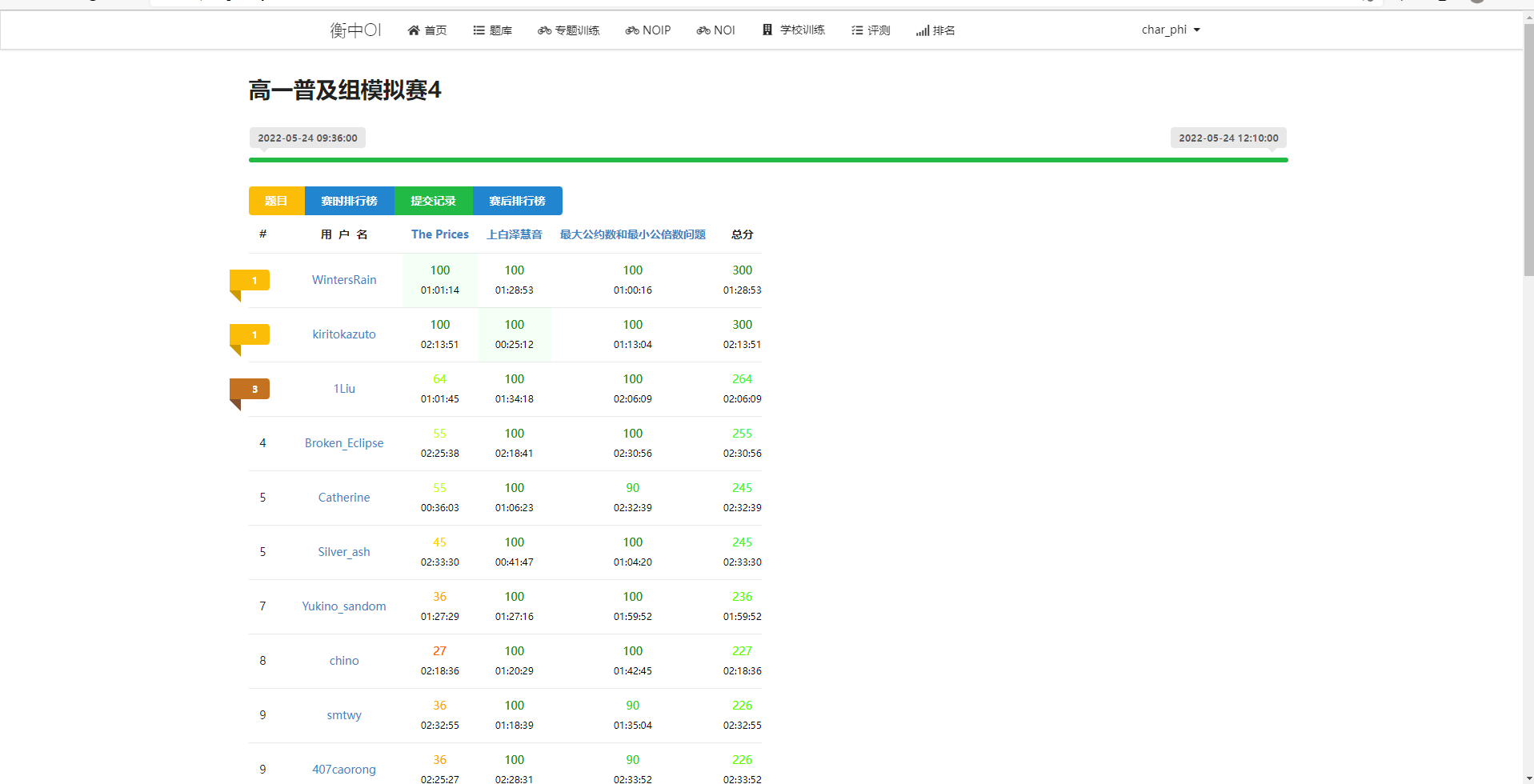Open The Prices problem column link
This screenshot has height=784, width=1534.
click(x=440, y=234)
